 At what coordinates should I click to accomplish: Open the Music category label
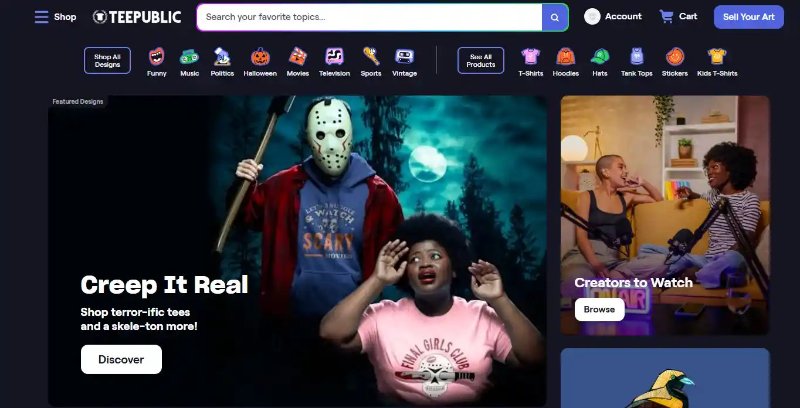tap(189, 73)
